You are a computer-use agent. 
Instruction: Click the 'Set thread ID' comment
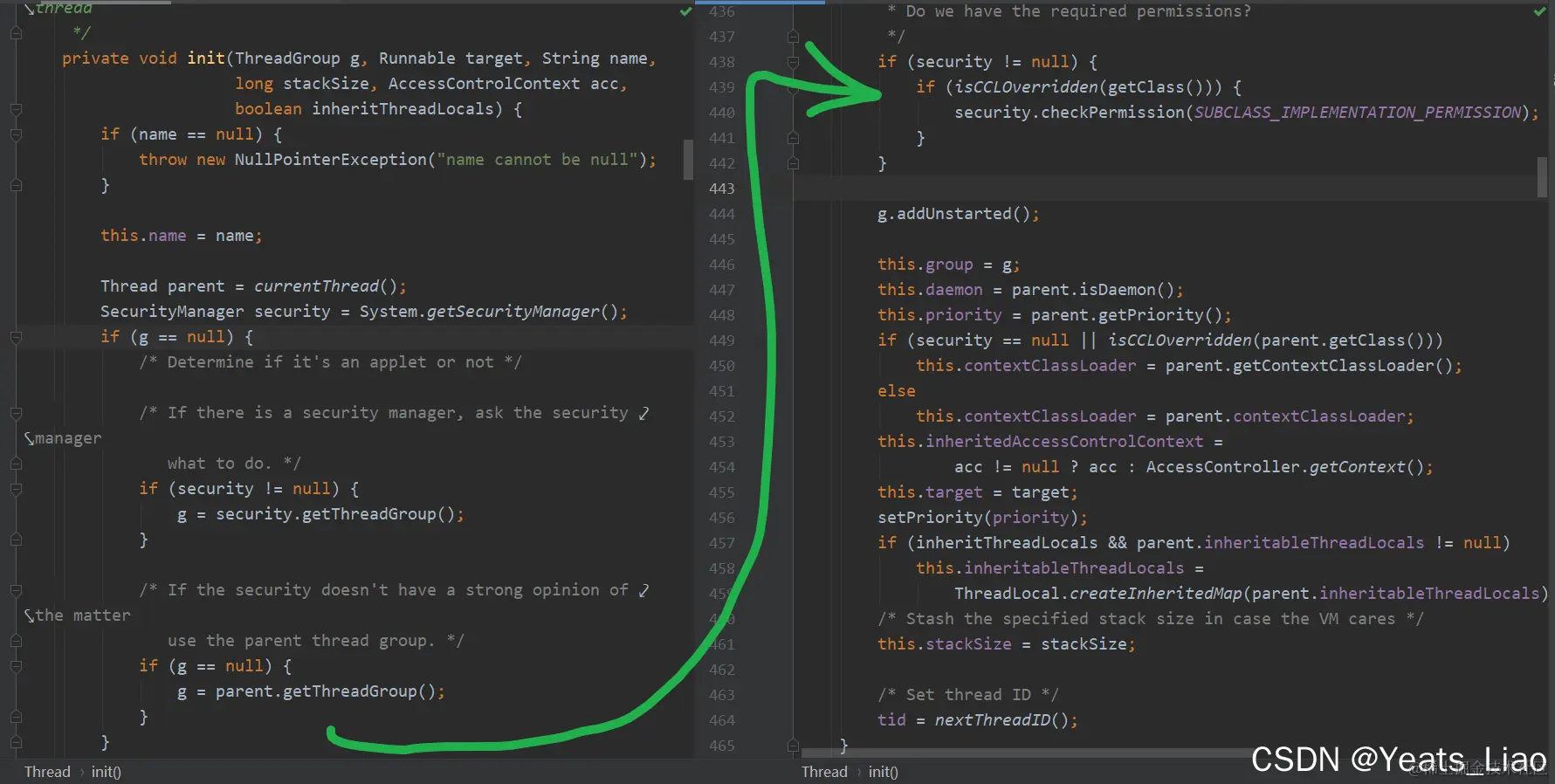(968, 695)
